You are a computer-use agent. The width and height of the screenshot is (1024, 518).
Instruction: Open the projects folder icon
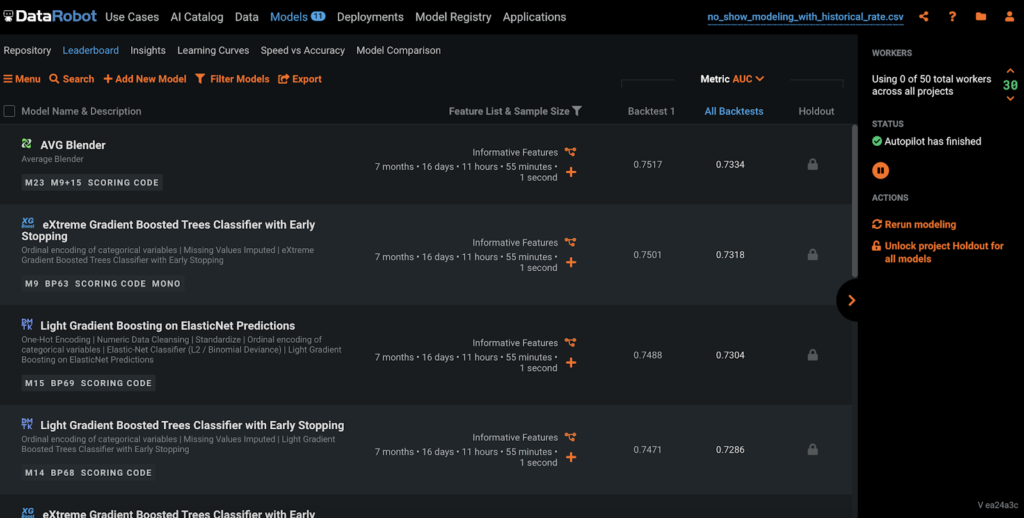point(981,17)
